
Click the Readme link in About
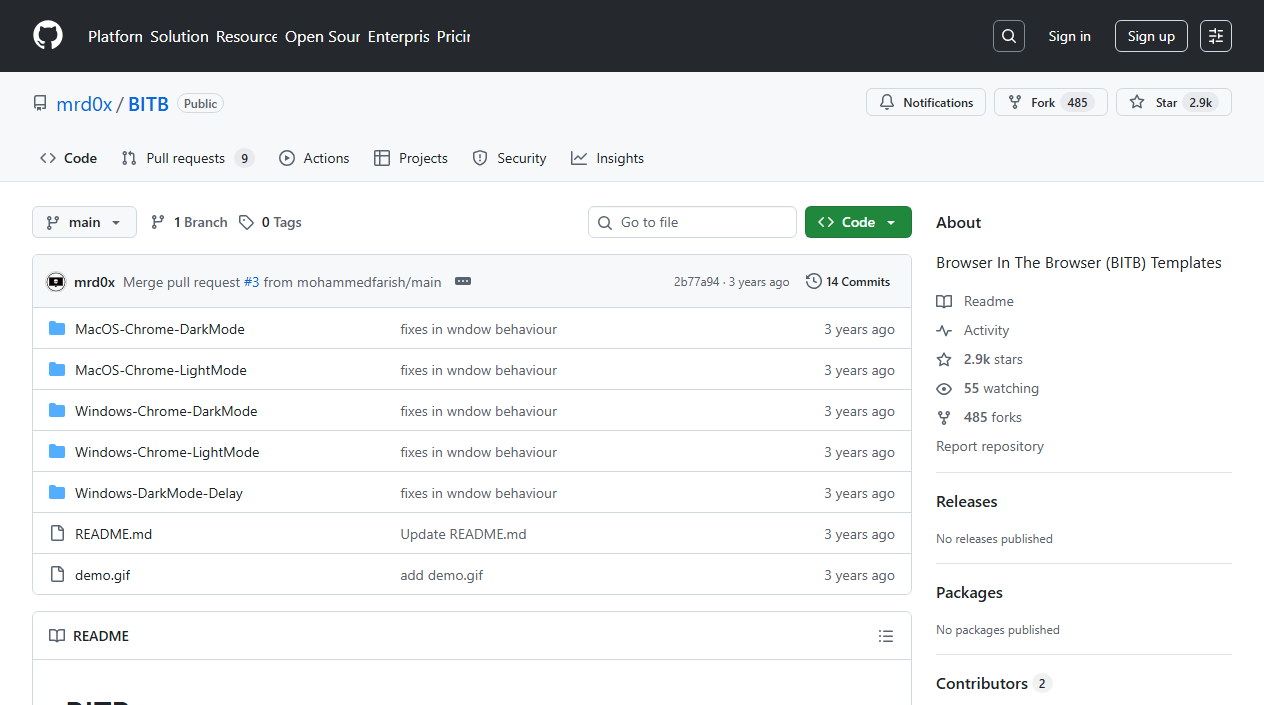pyautogui.click(x=975, y=301)
